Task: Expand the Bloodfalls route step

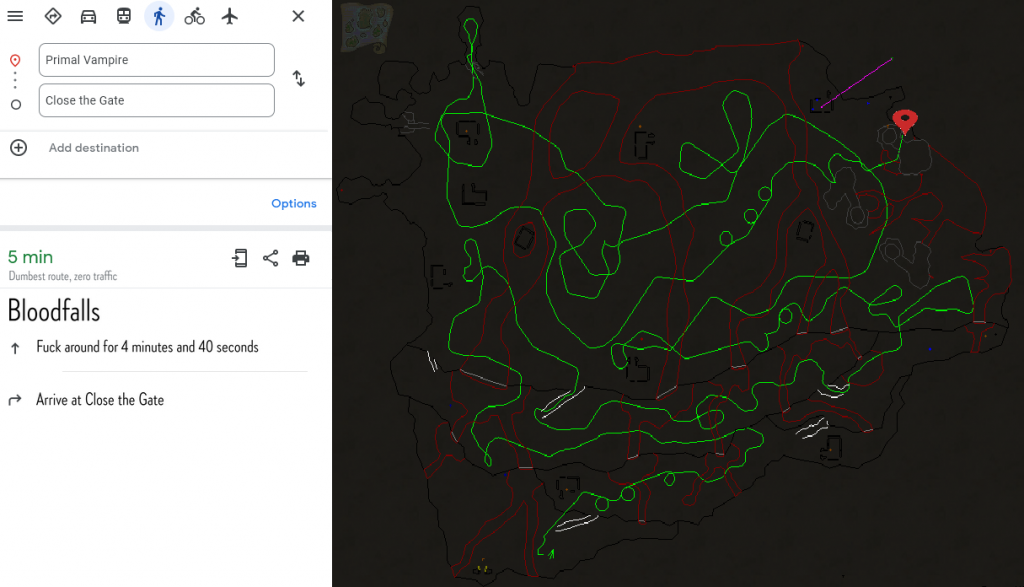Action: coord(54,311)
